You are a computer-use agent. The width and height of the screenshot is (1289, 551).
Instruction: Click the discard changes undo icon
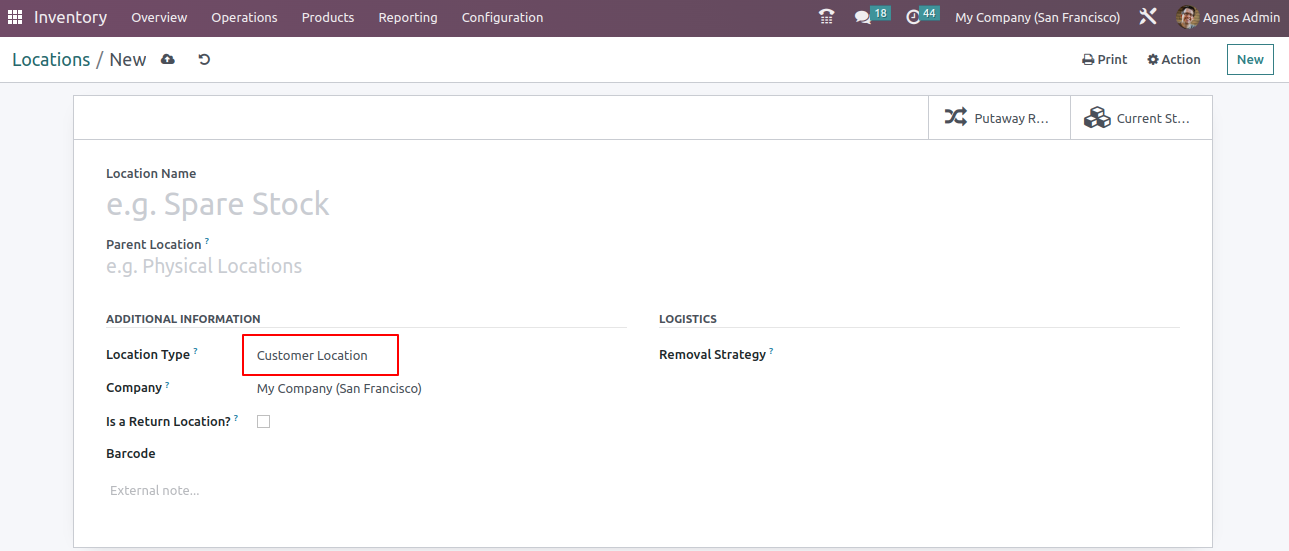tap(204, 60)
